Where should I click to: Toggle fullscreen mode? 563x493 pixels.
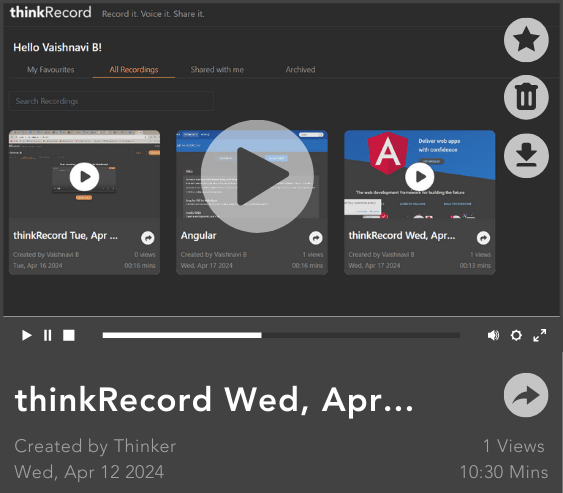540,335
